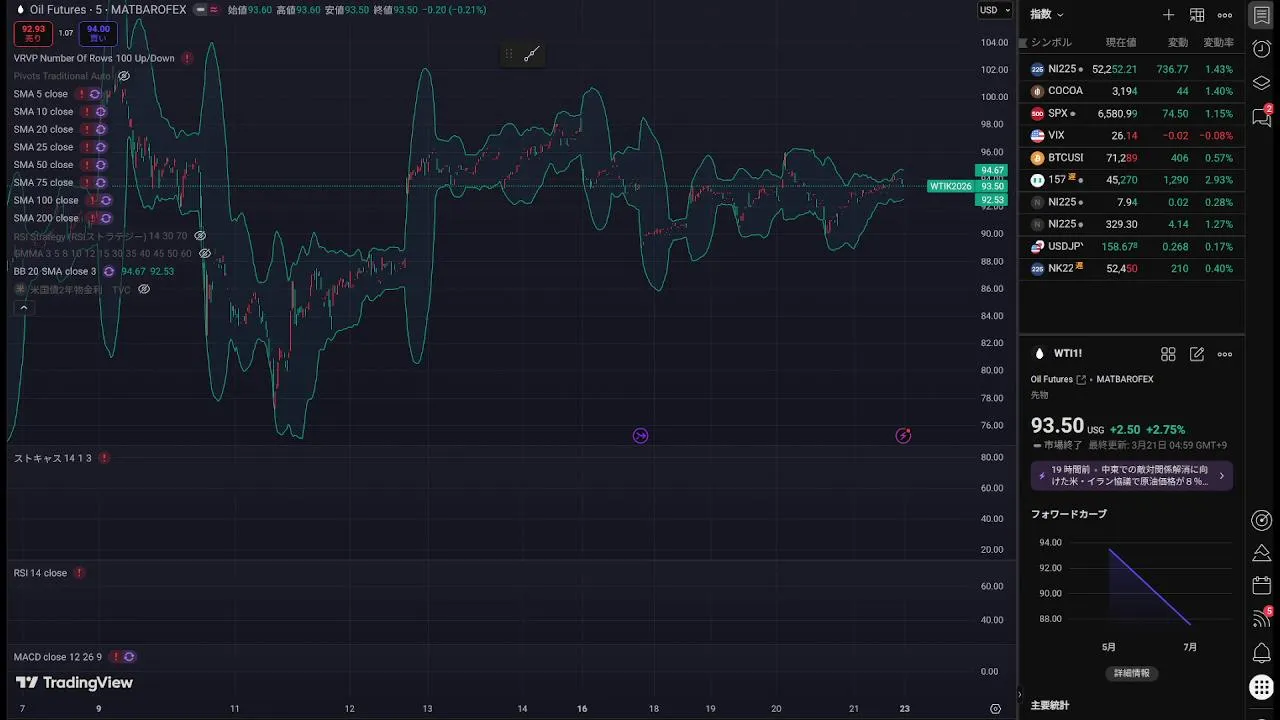Unhide the RSI Strategy indicator
Viewport: 1280px width, 720px height.
(200, 236)
